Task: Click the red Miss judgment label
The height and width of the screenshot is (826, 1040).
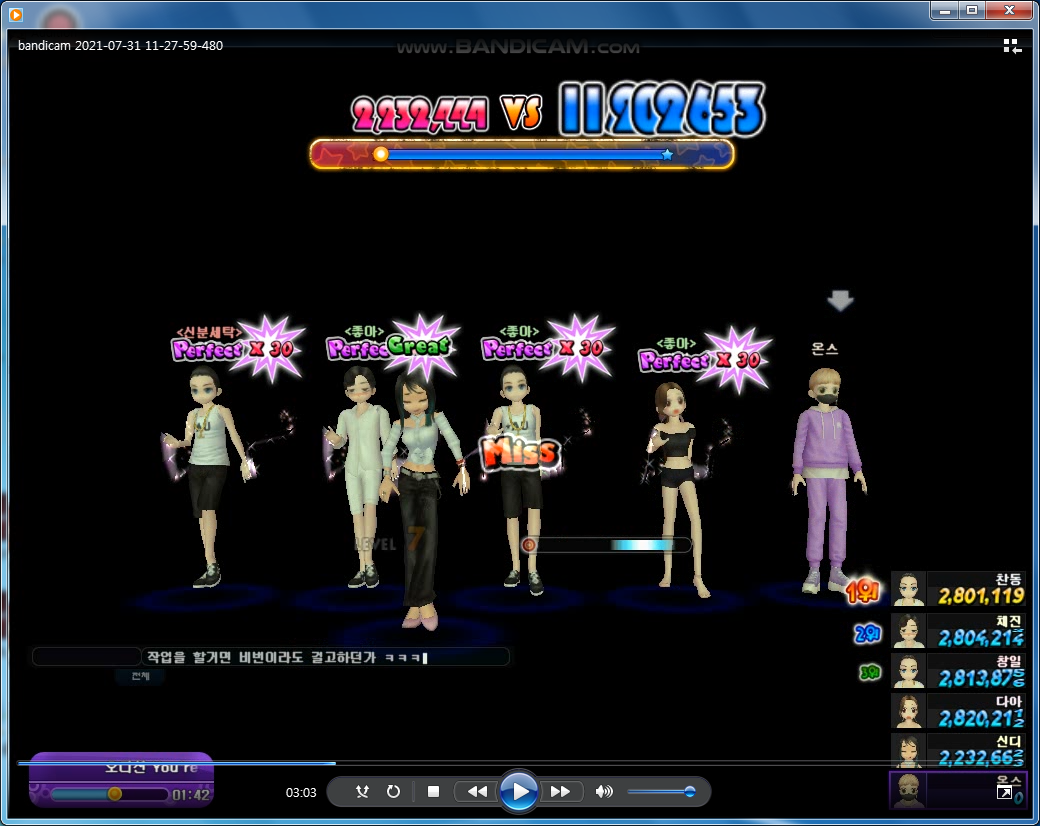Action: 521,453
